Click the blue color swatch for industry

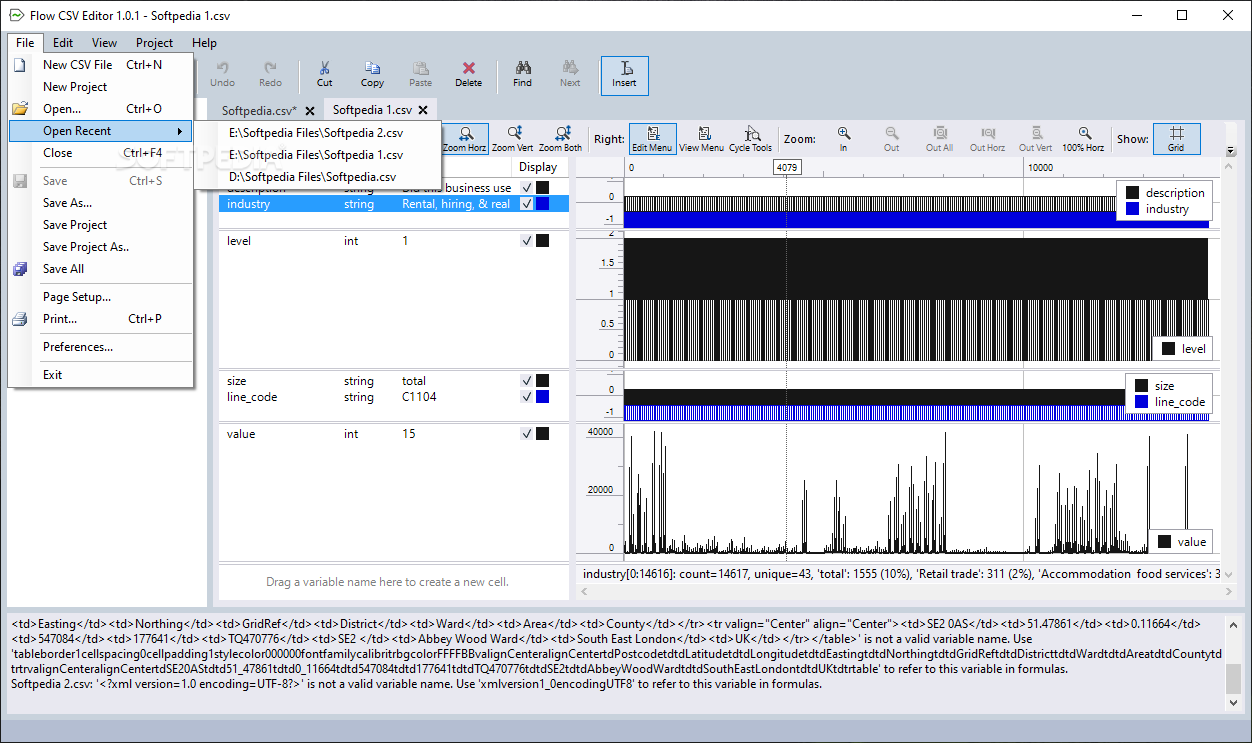coord(543,204)
